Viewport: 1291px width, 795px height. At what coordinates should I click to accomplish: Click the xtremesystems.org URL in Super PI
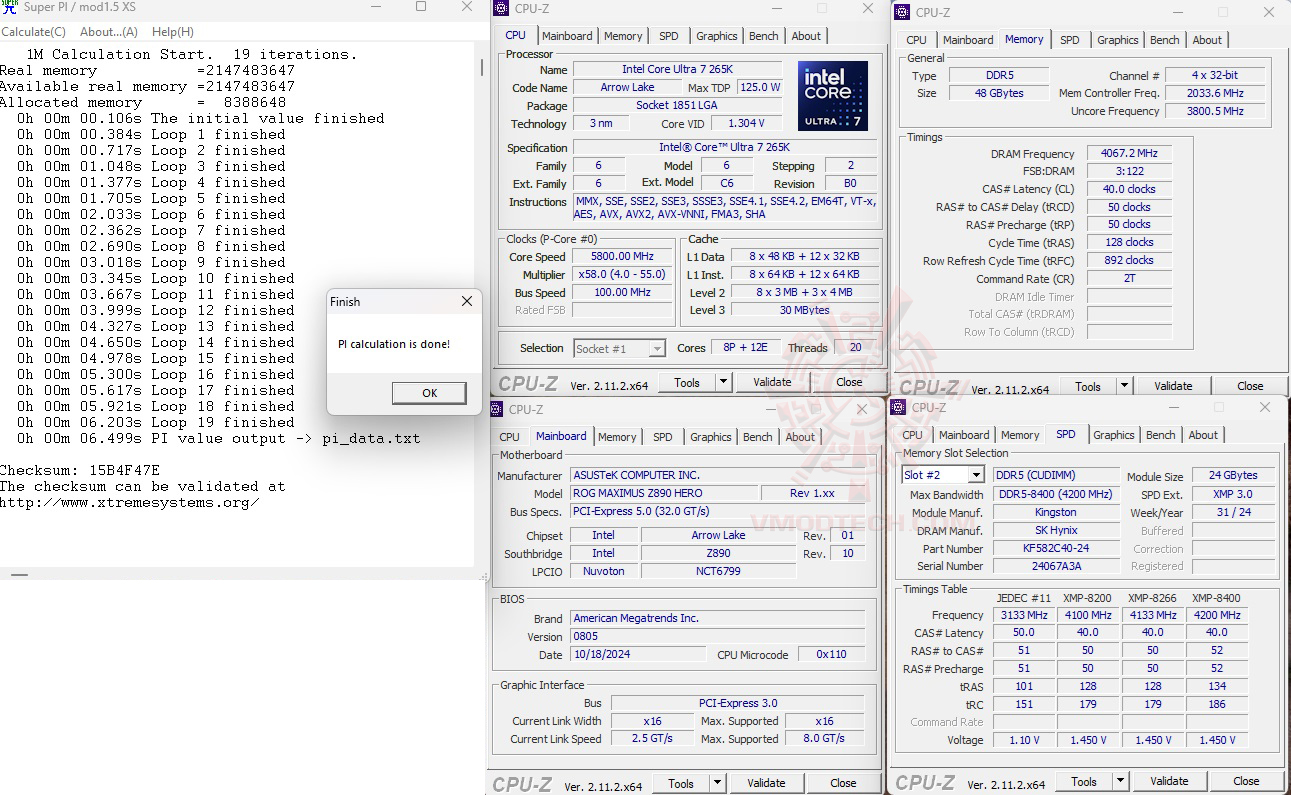point(130,502)
